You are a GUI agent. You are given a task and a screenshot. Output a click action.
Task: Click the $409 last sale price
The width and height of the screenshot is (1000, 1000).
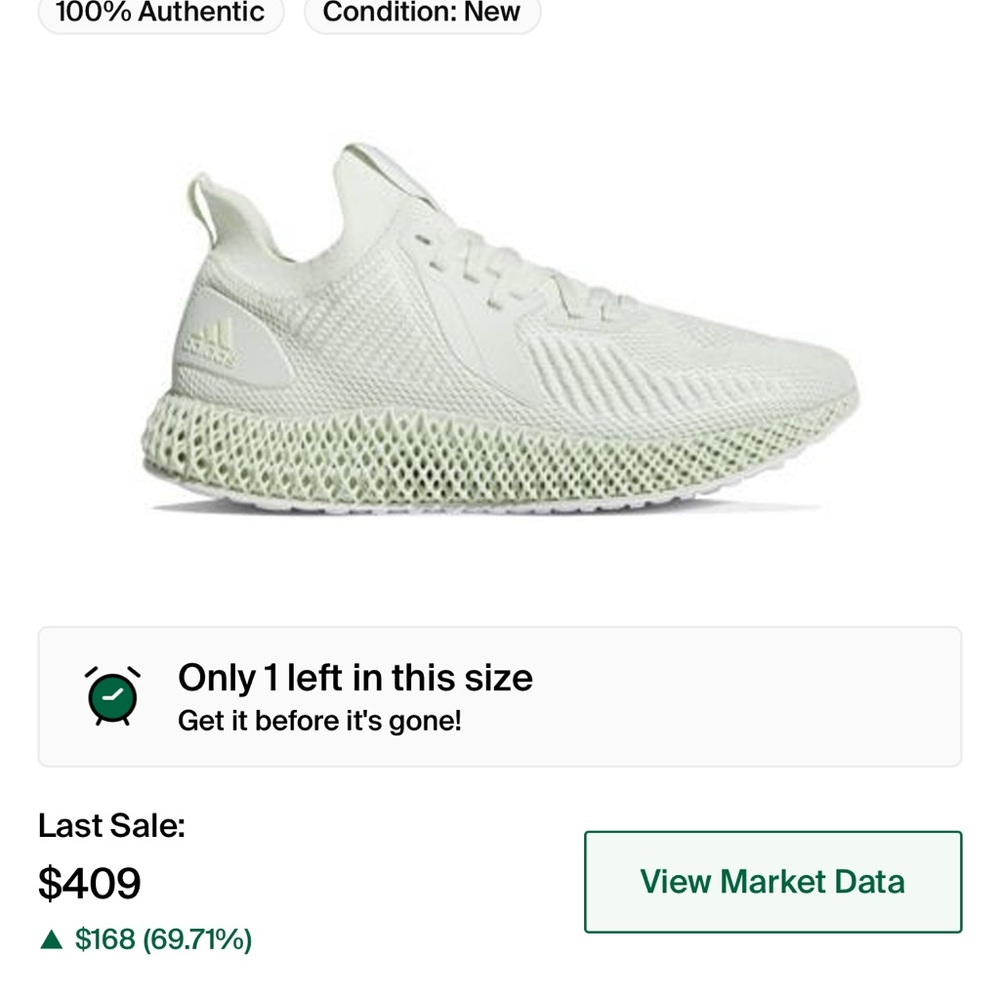tap(89, 883)
